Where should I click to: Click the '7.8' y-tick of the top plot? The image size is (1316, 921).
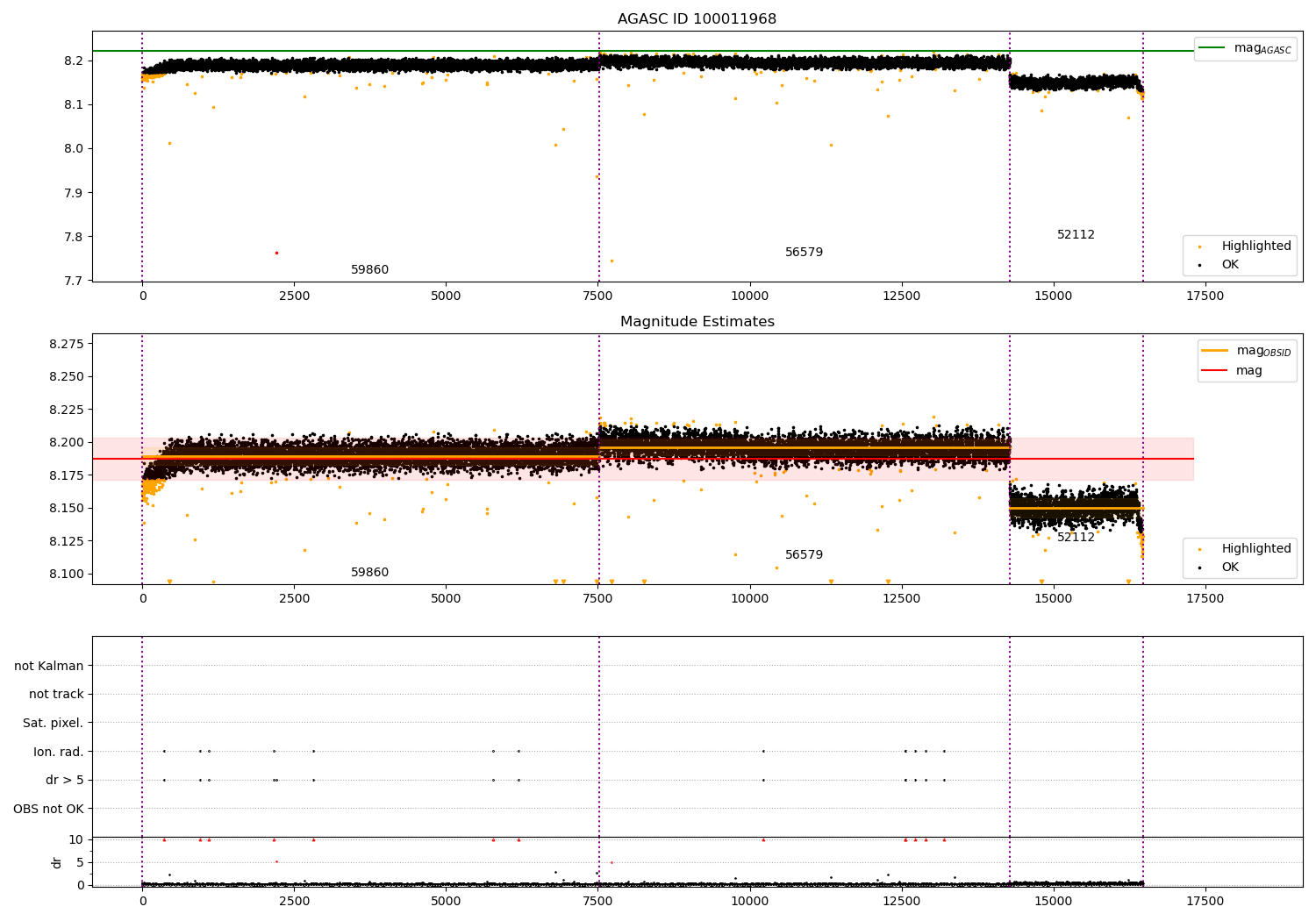point(75,237)
